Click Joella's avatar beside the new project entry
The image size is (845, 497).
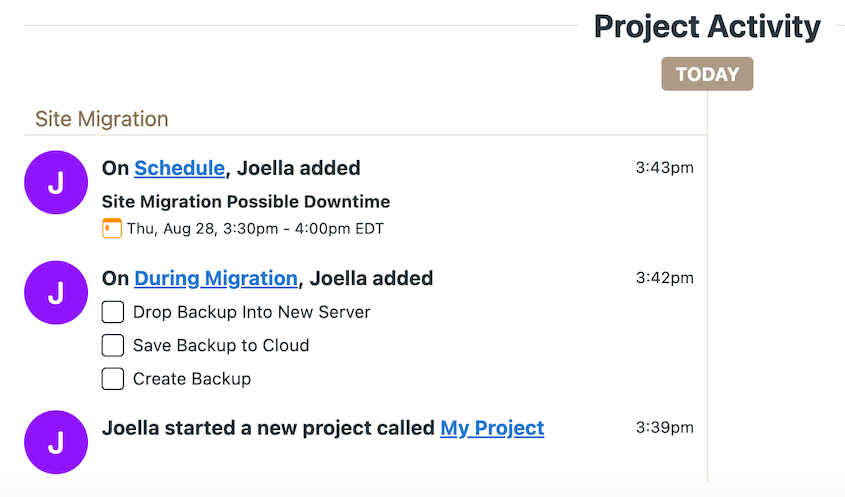tap(56, 442)
